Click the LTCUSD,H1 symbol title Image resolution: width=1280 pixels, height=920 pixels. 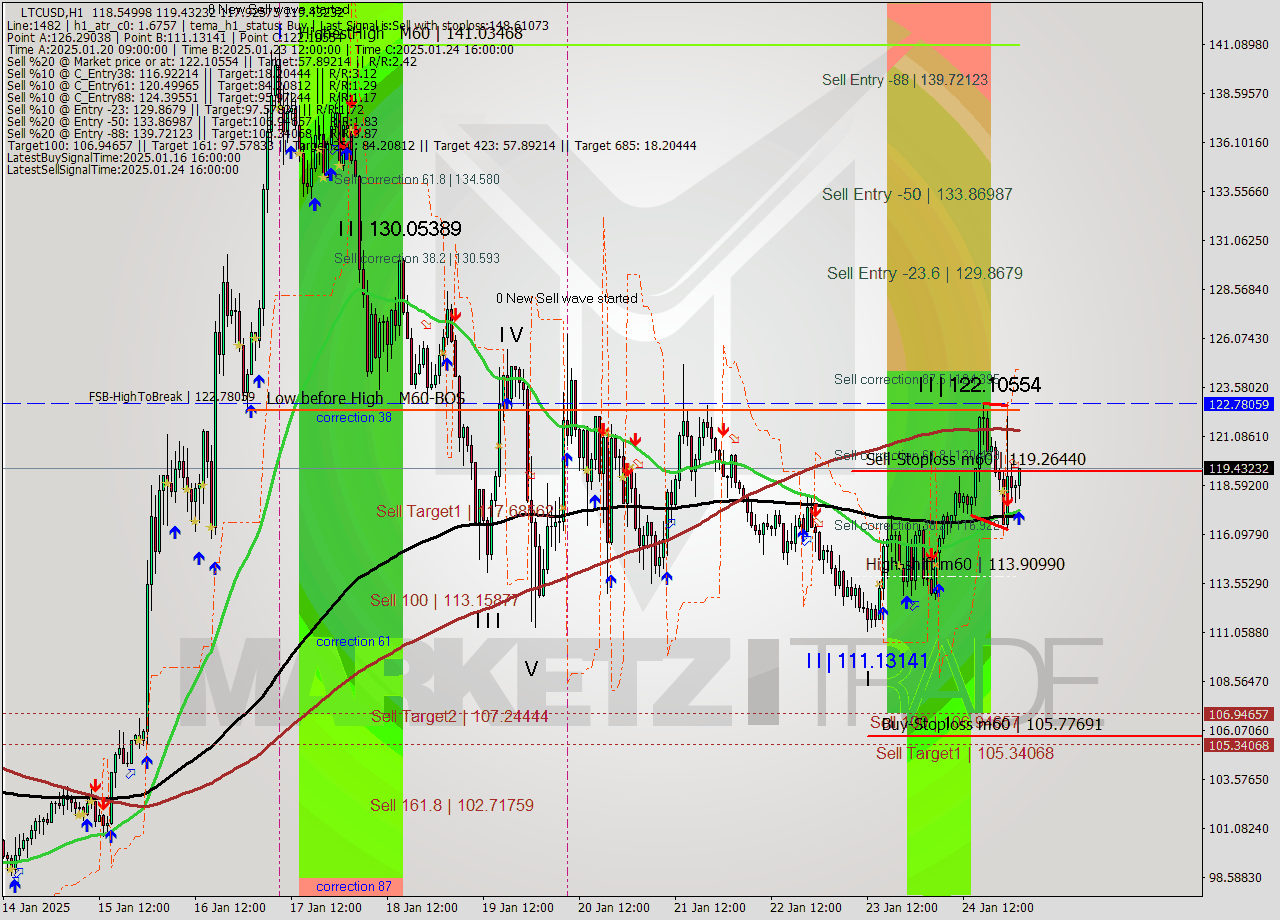53,11
